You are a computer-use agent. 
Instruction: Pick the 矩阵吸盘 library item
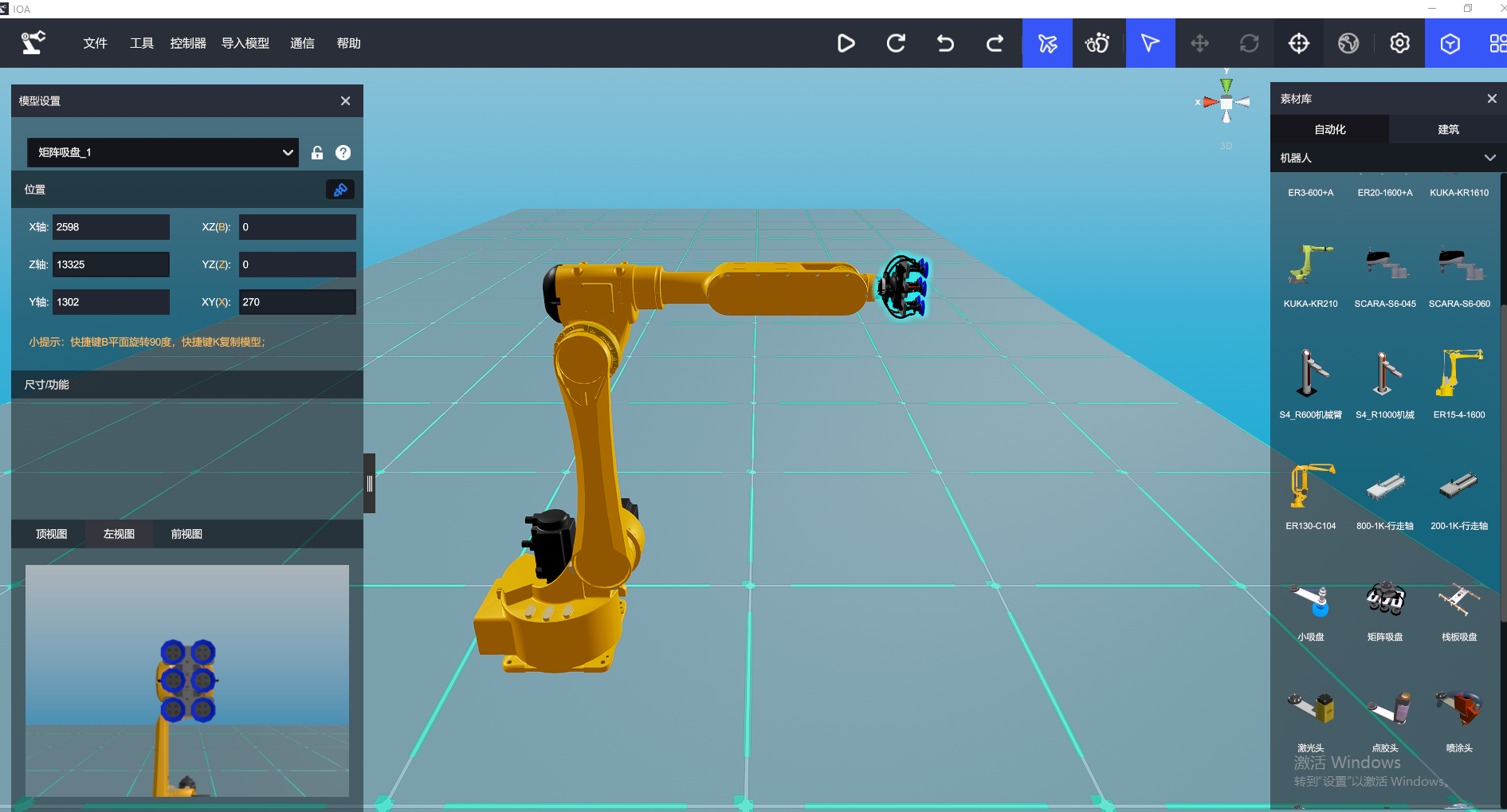coord(1385,610)
